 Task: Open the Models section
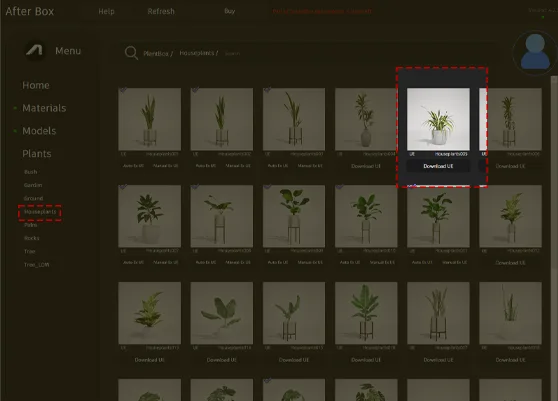point(39,131)
